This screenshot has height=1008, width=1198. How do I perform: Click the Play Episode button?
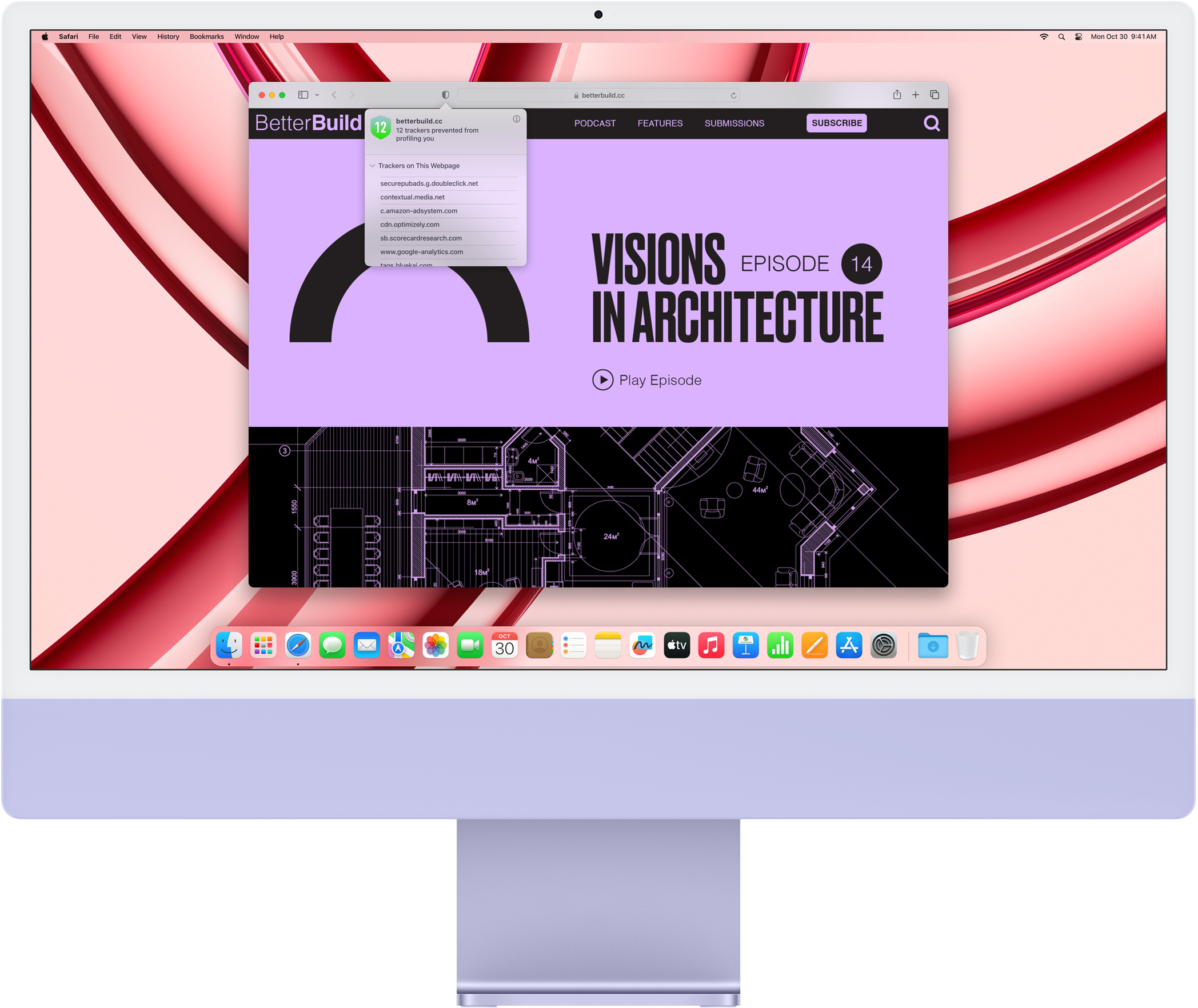(x=647, y=380)
